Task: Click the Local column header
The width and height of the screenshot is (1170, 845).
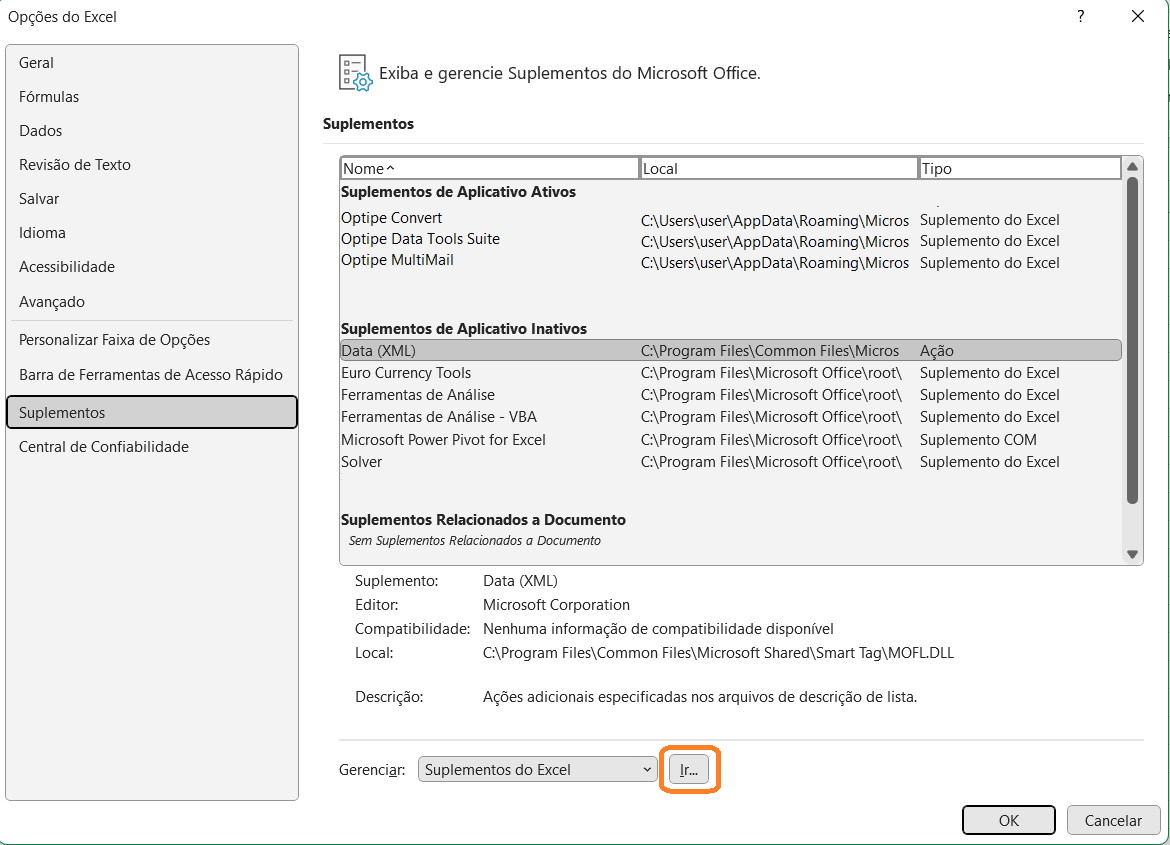Action: click(779, 169)
